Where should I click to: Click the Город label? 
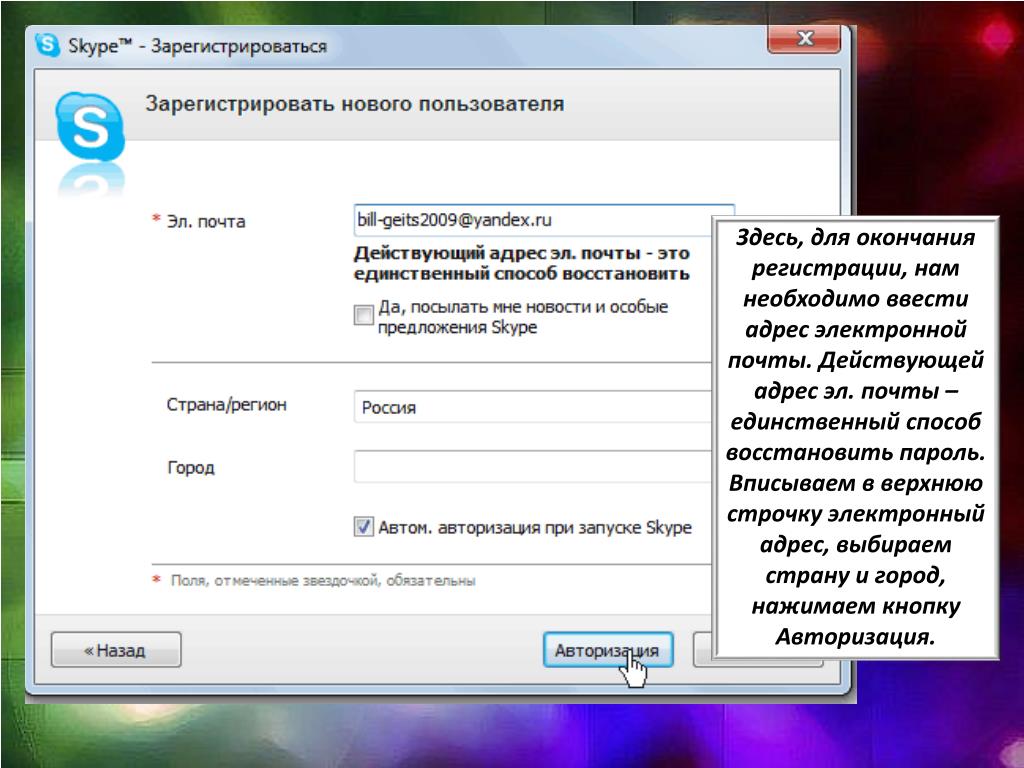(x=191, y=468)
